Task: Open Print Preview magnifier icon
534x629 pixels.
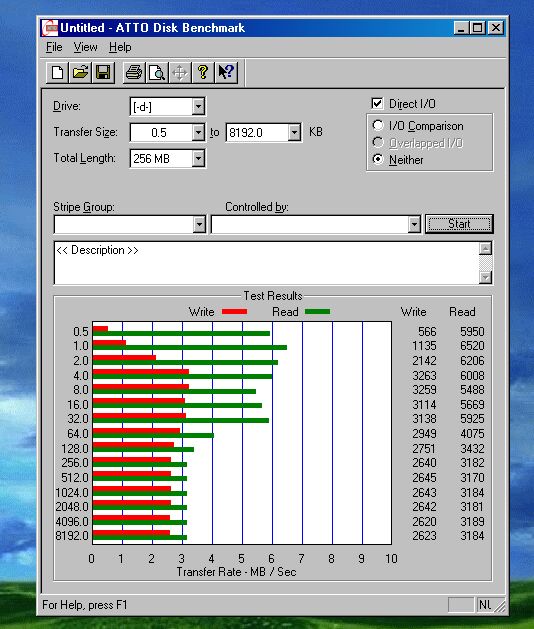Action: [157, 73]
